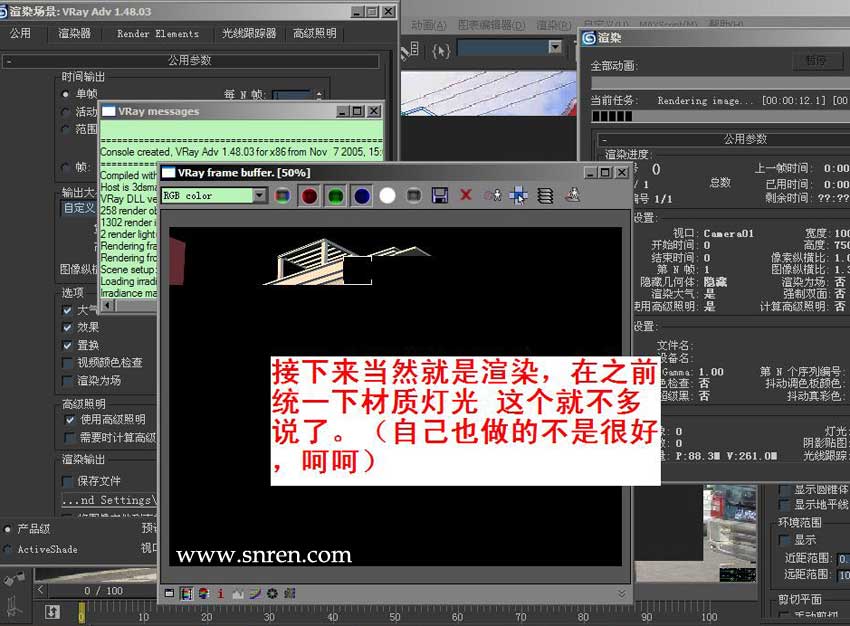850x626 pixels.
Task: Switch to alpha channel white circle
Action: tap(387, 196)
